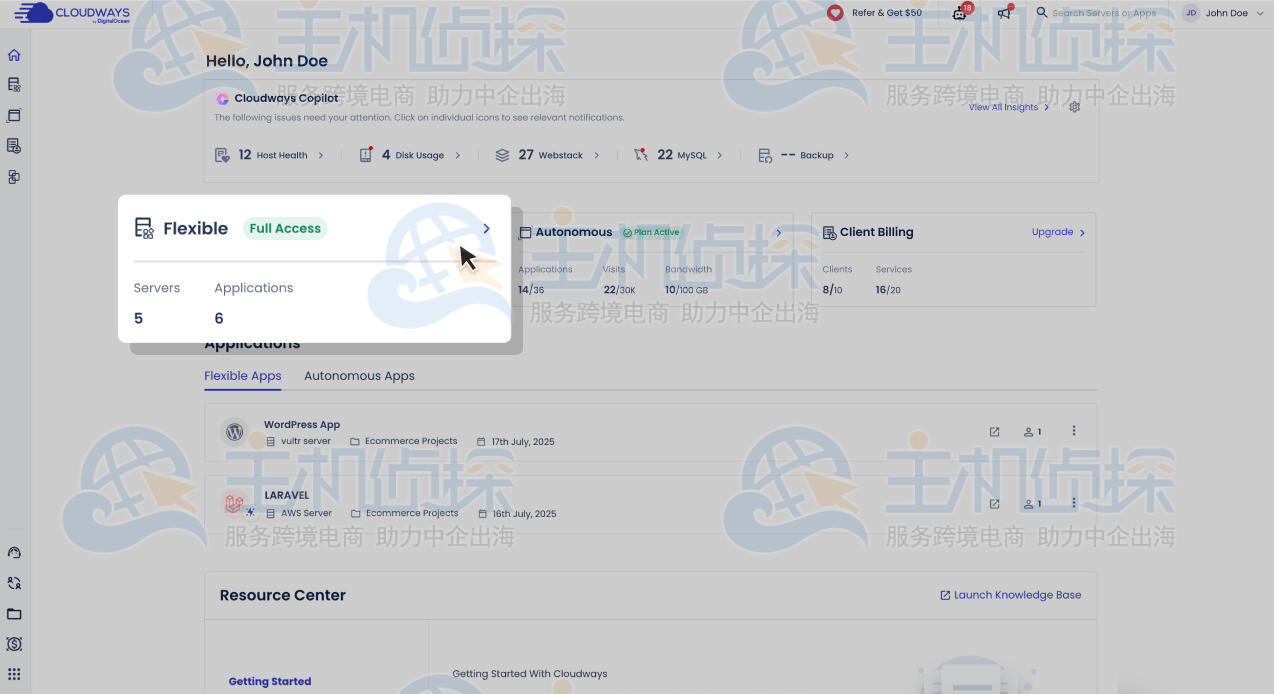Click the 17th July, 2025 date
Image resolution: width=1274 pixels, height=694 pixels.
click(x=523, y=441)
